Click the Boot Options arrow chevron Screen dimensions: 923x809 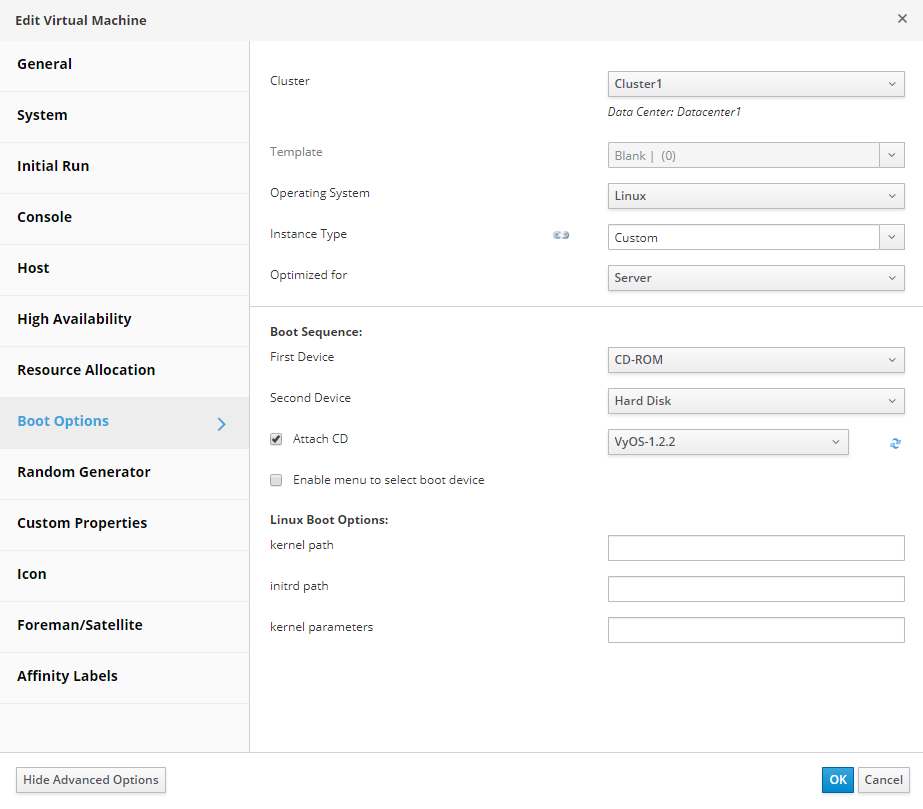click(222, 424)
